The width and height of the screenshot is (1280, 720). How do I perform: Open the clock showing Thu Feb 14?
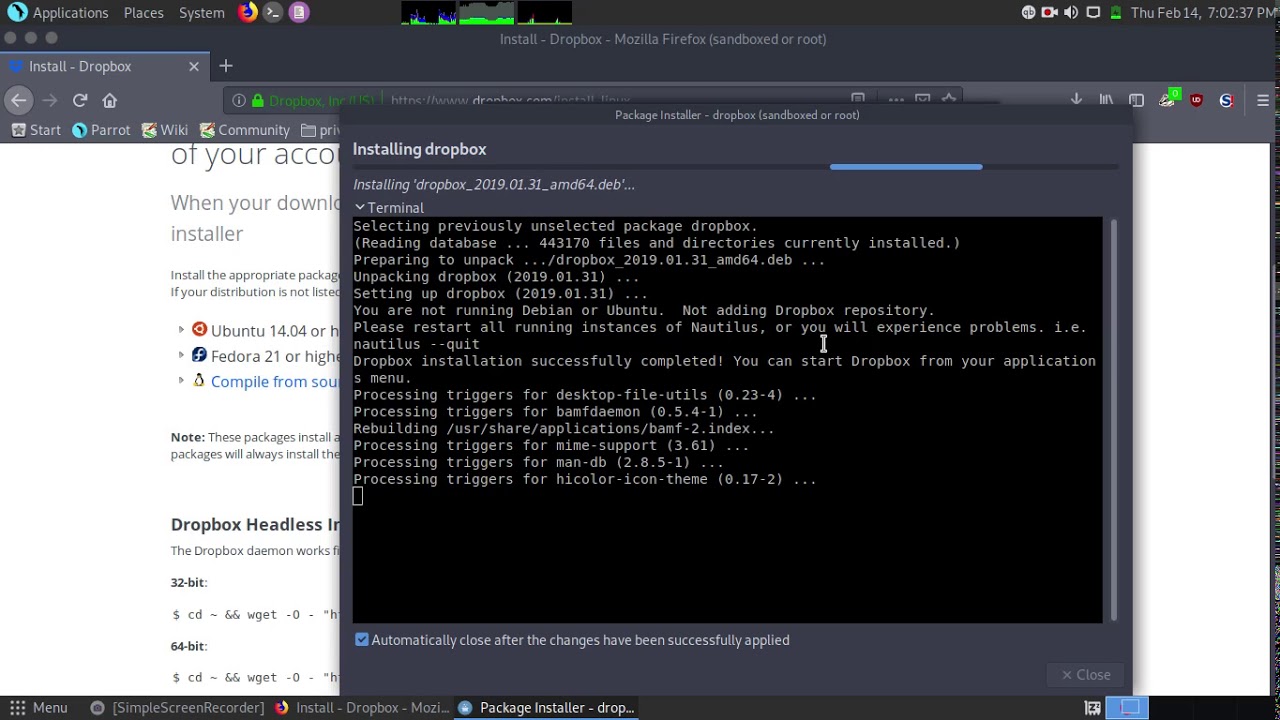click(1204, 13)
